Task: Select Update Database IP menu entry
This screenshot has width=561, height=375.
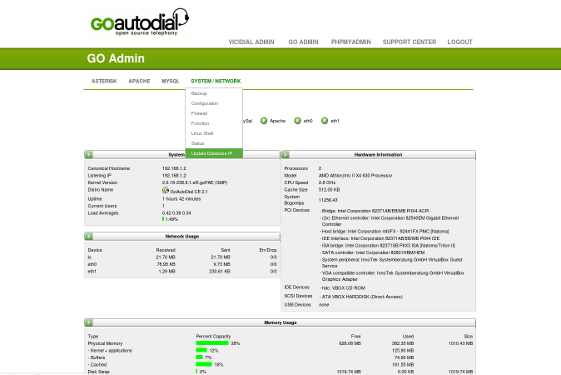Action: point(214,153)
